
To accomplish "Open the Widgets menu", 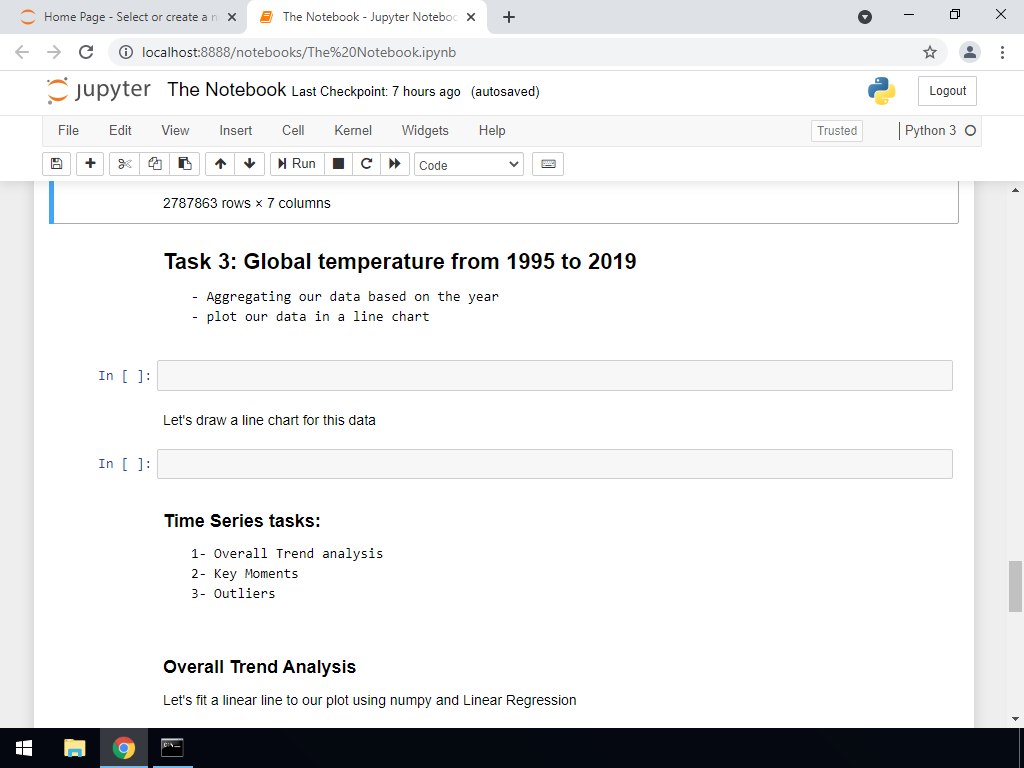I will (x=425, y=131).
